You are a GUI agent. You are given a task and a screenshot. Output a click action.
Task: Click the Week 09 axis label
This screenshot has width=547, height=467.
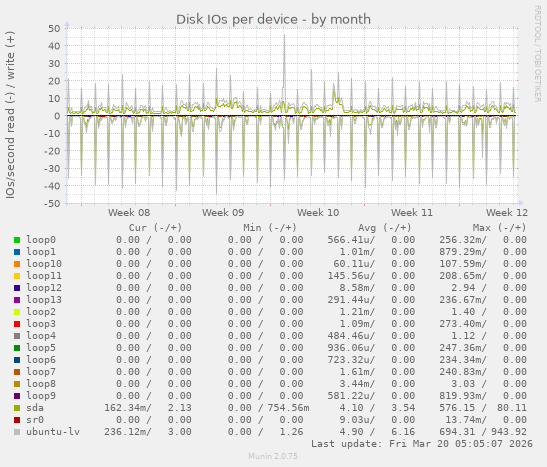click(223, 212)
